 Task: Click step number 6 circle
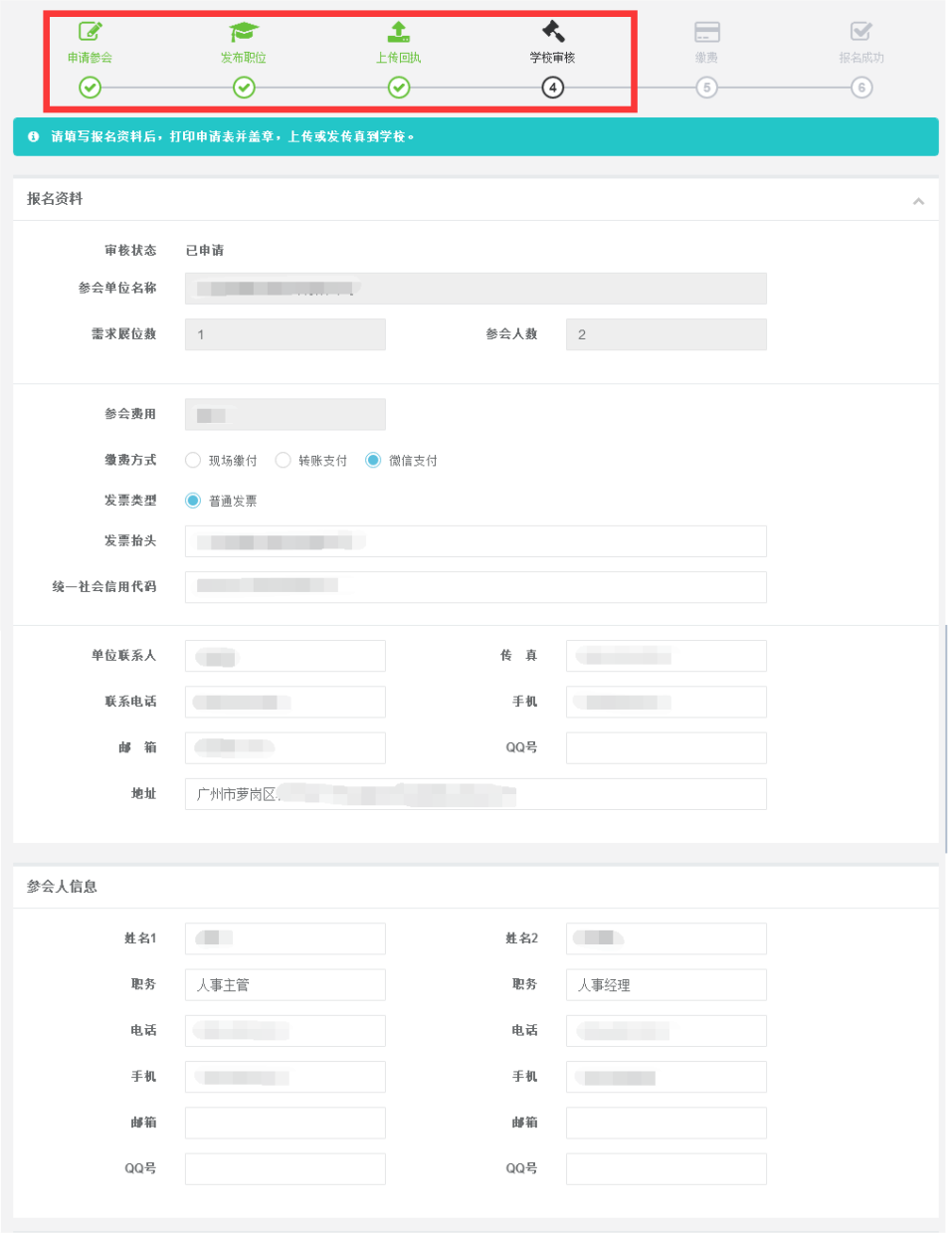click(861, 88)
